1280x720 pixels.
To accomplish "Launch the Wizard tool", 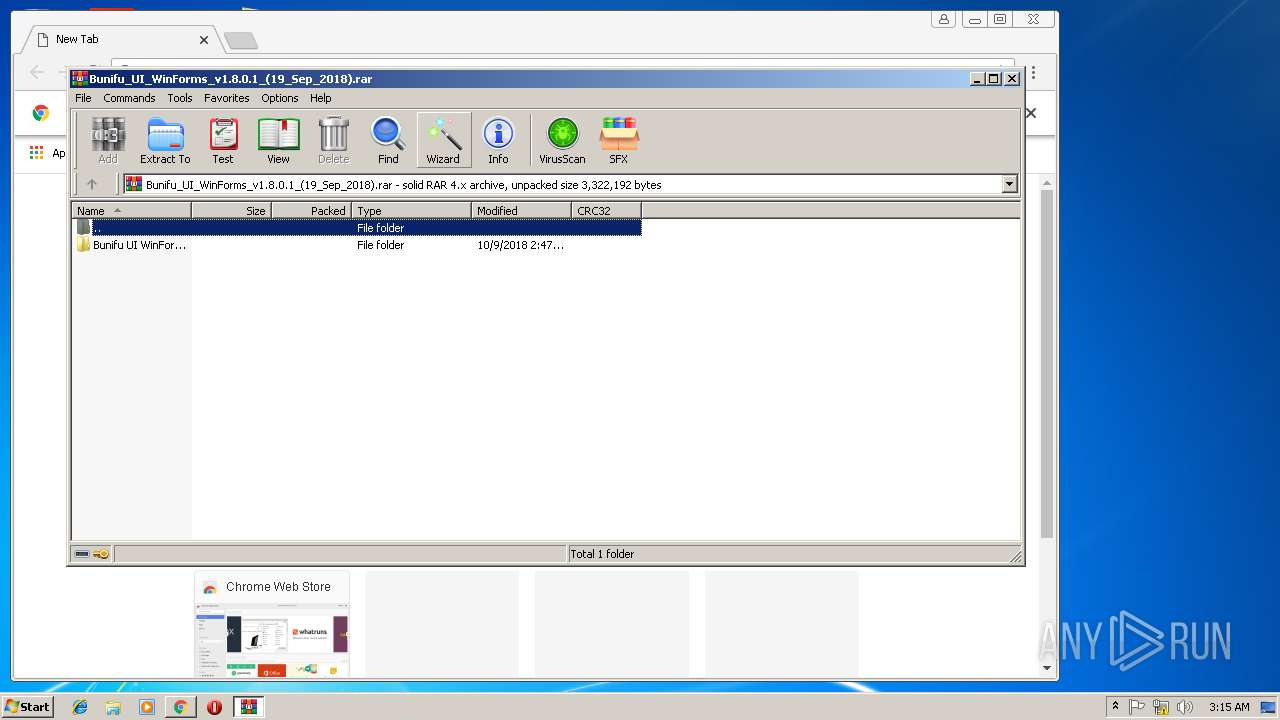I will click(443, 140).
